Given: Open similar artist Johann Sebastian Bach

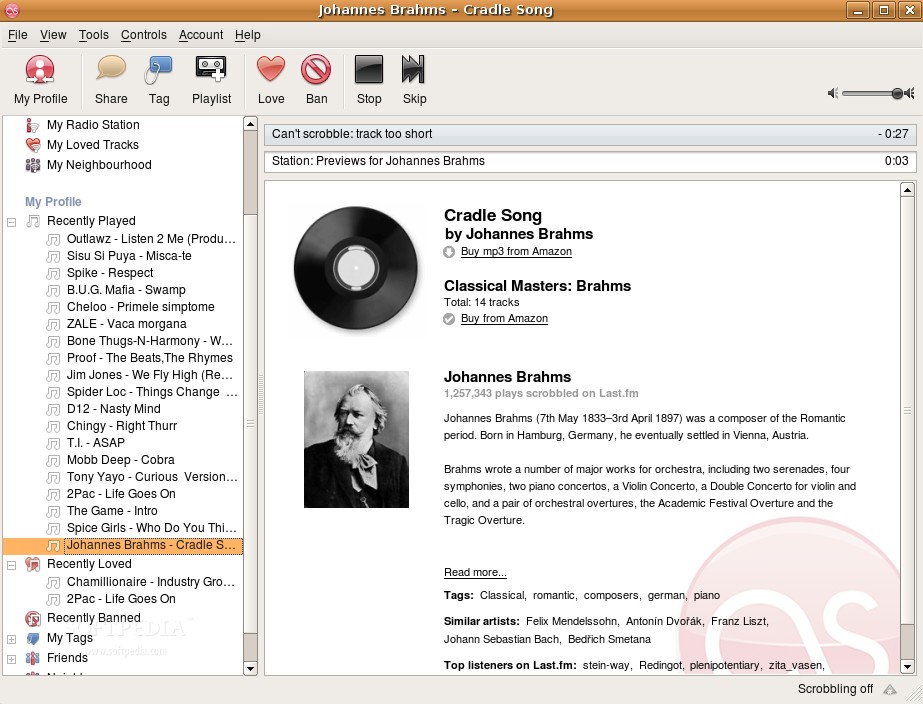Looking at the screenshot, I should [501, 639].
